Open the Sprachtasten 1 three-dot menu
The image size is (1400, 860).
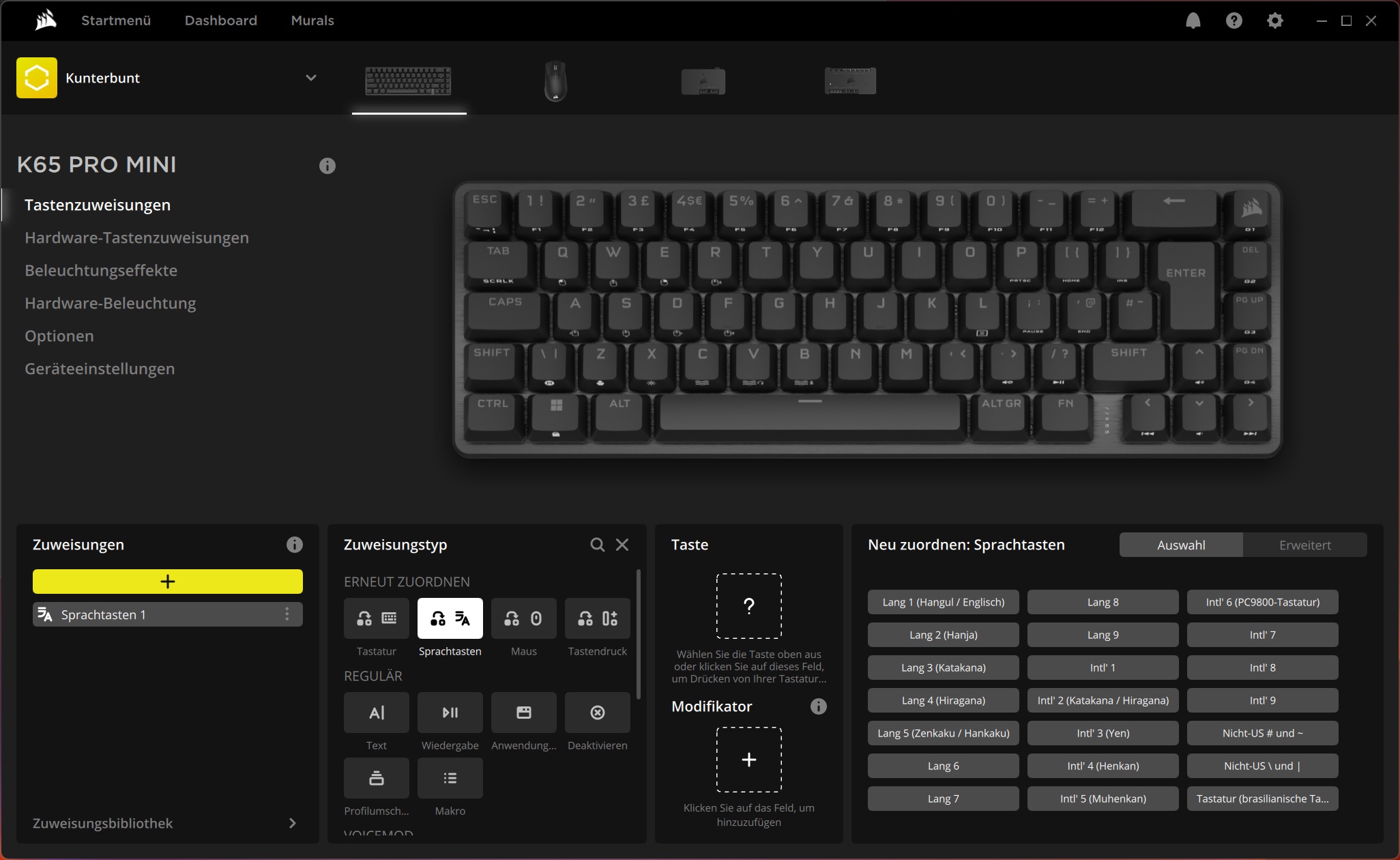click(287, 614)
